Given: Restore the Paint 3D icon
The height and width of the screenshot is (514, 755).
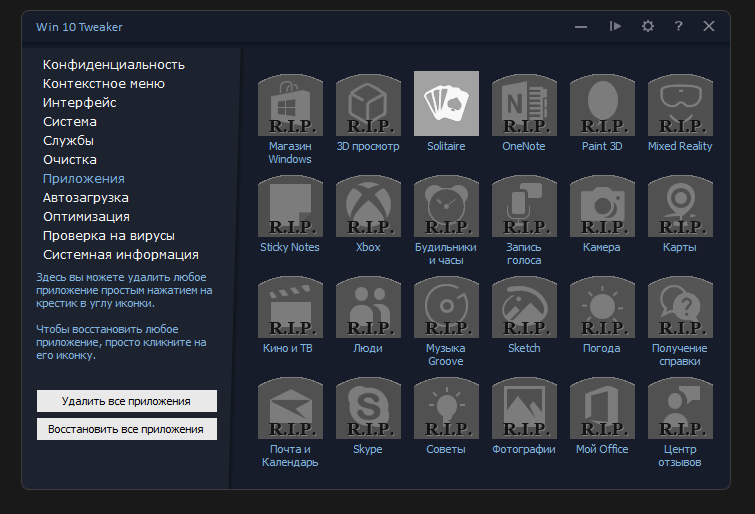Looking at the screenshot, I should (602, 105).
